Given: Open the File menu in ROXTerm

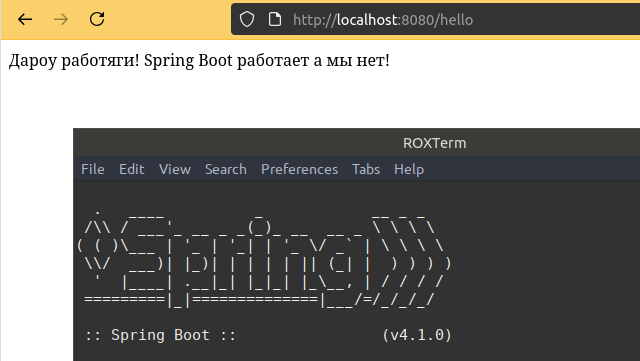Looking at the screenshot, I should point(93,169).
